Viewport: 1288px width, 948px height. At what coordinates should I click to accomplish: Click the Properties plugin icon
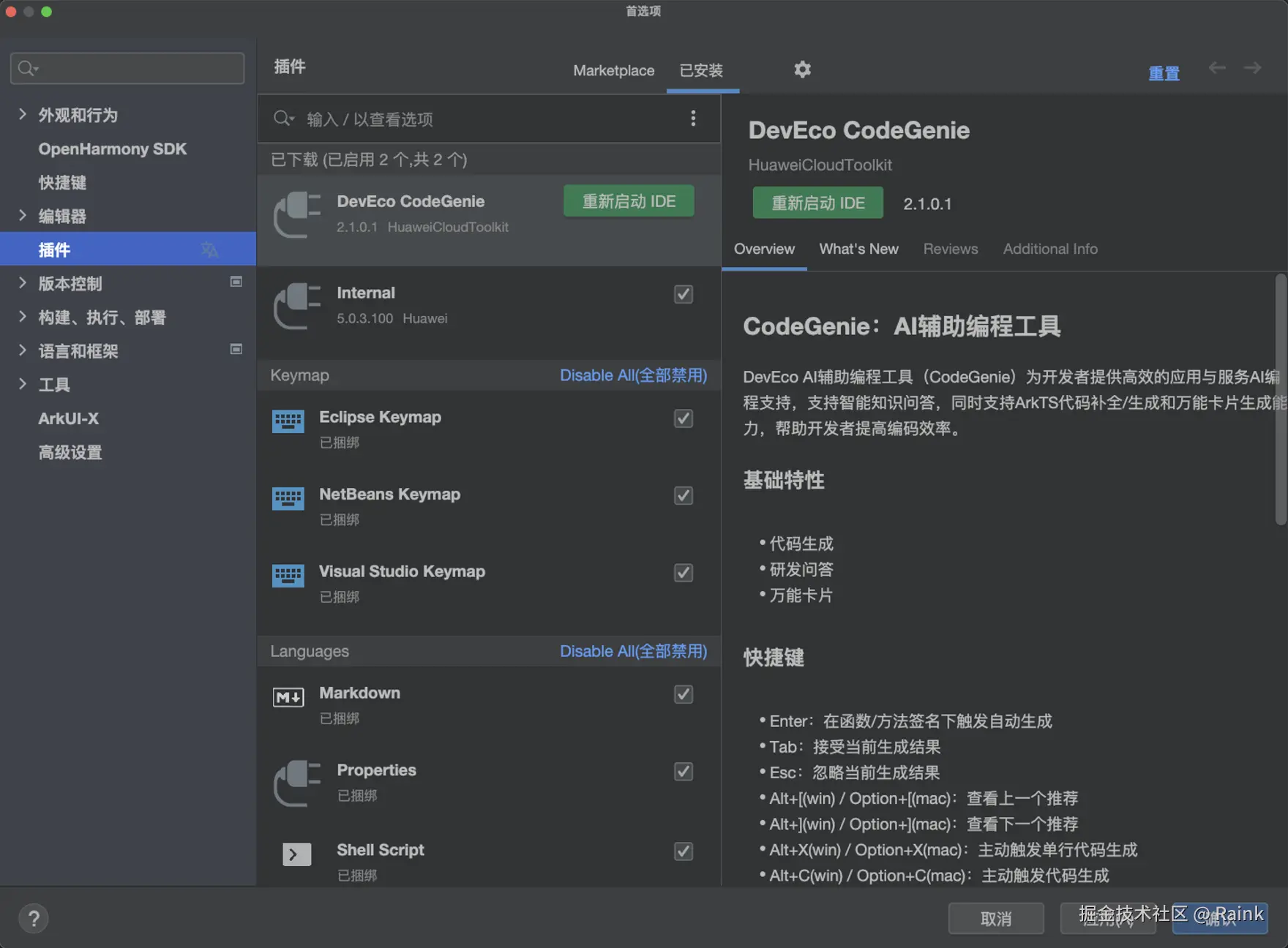[x=297, y=783]
